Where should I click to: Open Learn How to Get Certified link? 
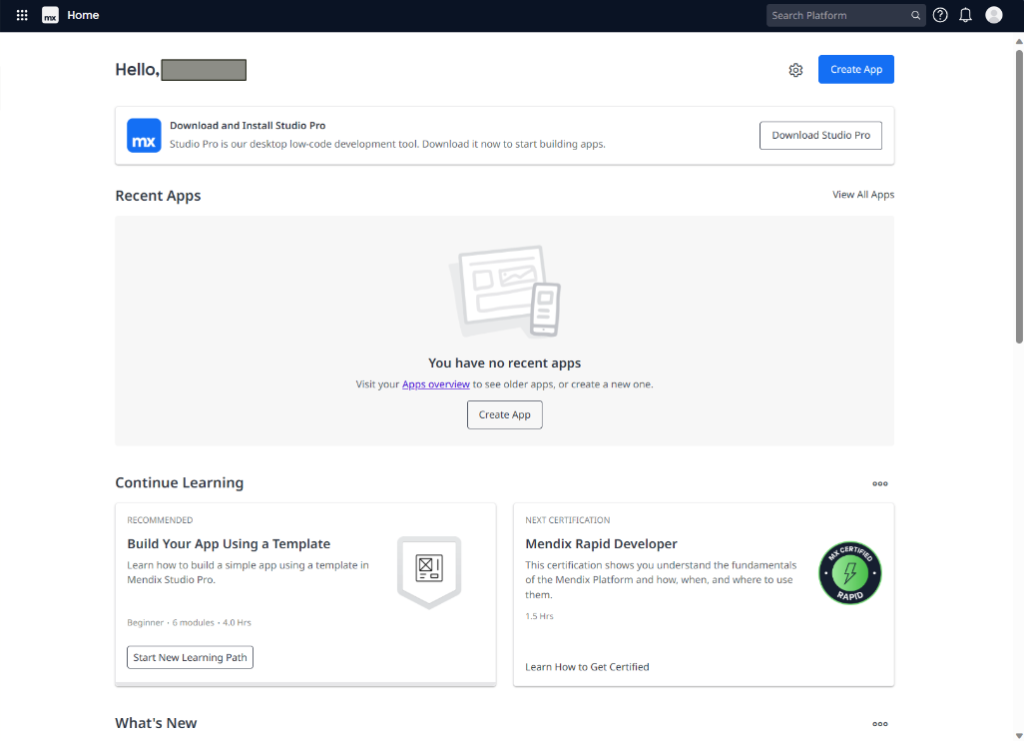[587, 667]
